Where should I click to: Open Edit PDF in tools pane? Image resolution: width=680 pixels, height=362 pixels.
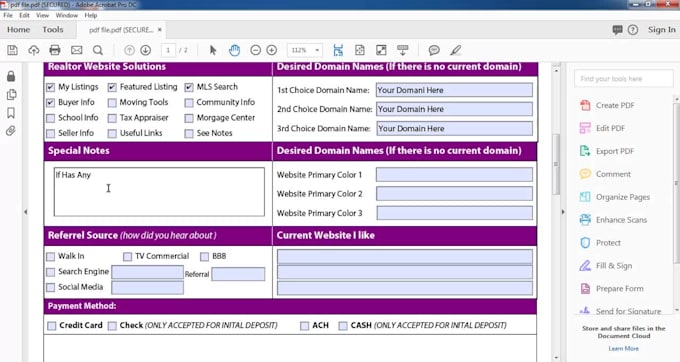pos(602,128)
